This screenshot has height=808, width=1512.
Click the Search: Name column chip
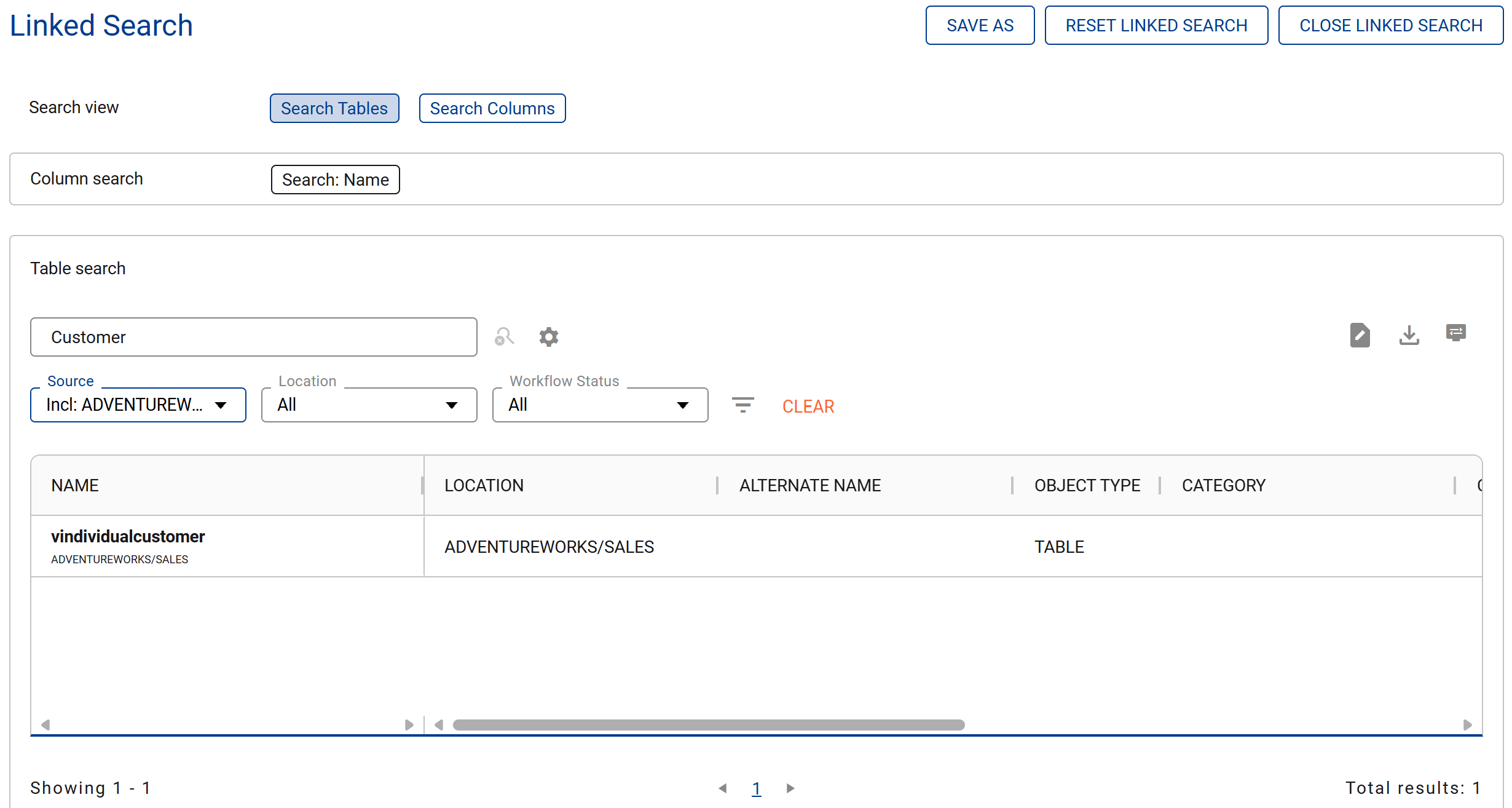click(335, 180)
